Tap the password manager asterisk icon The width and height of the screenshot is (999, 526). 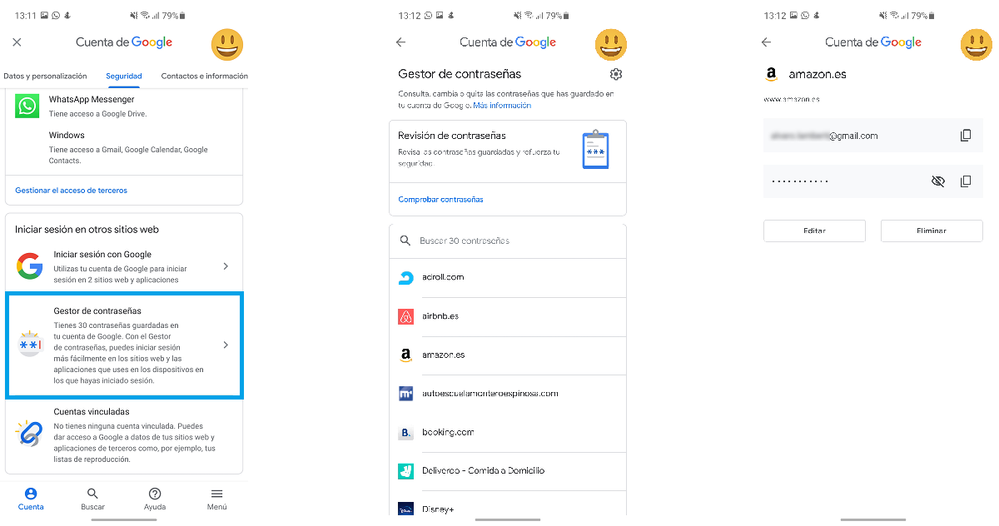click(29, 345)
